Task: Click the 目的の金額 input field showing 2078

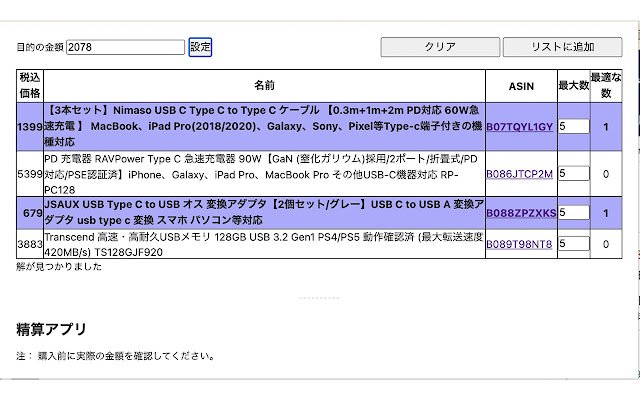Action: (x=125, y=47)
